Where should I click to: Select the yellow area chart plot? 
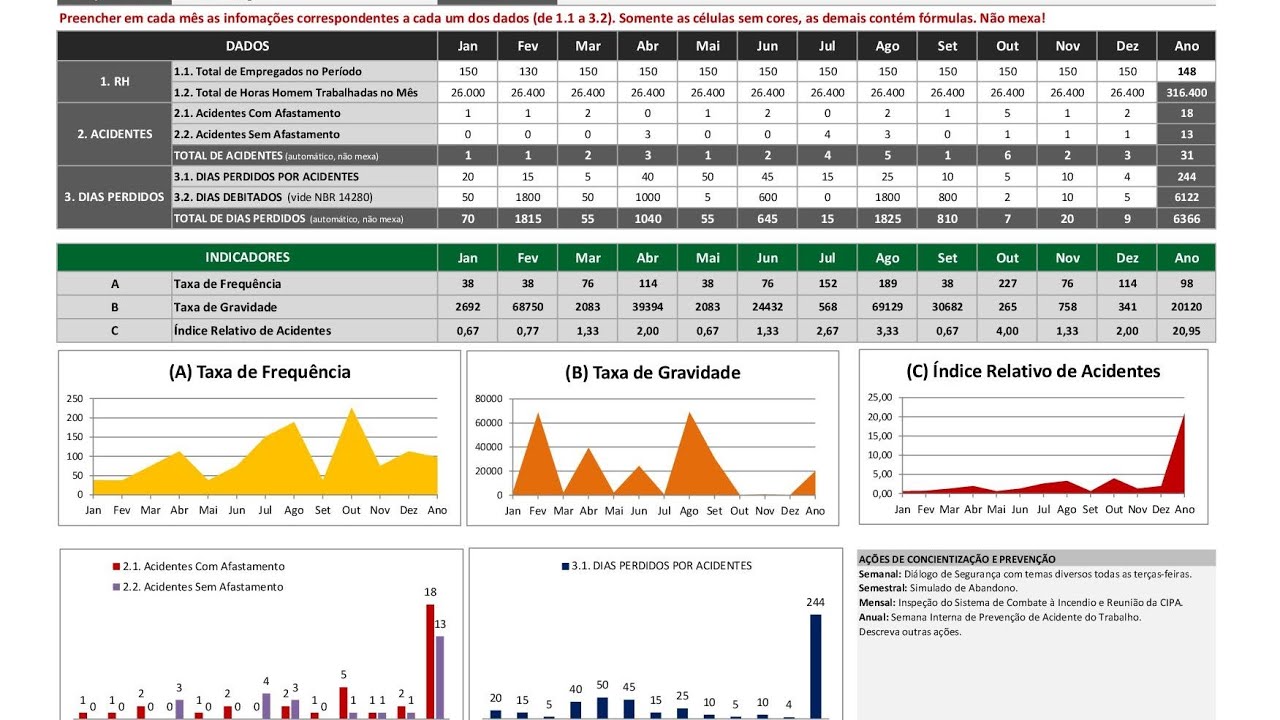click(265, 450)
